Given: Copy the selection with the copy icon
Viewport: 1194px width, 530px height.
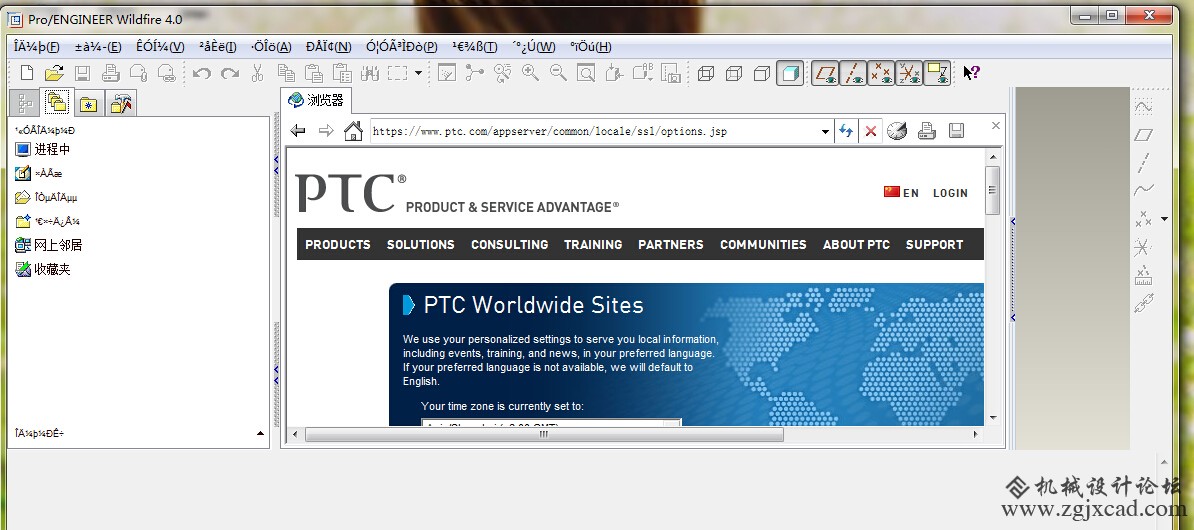Looking at the screenshot, I should pos(286,73).
